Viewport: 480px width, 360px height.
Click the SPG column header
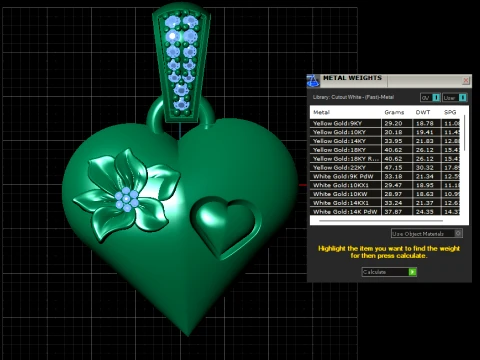pos(450,112)
